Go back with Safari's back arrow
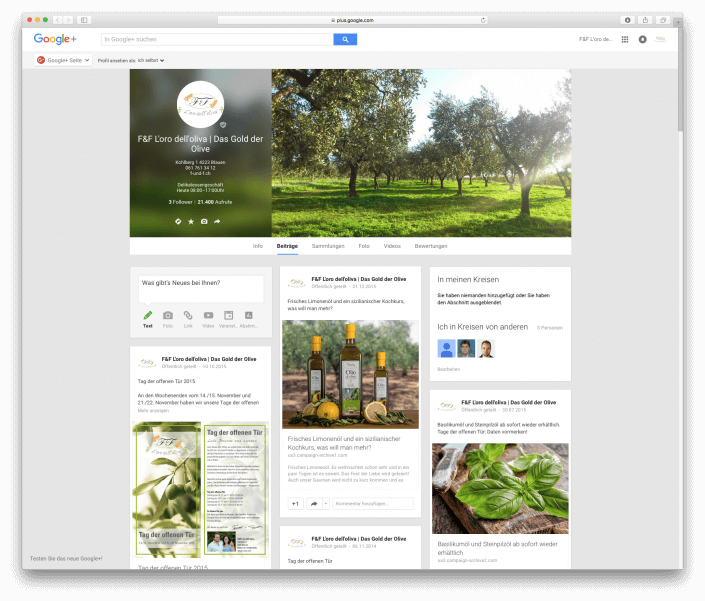Viewport: 705px width, 601px height. pos(58,20)
